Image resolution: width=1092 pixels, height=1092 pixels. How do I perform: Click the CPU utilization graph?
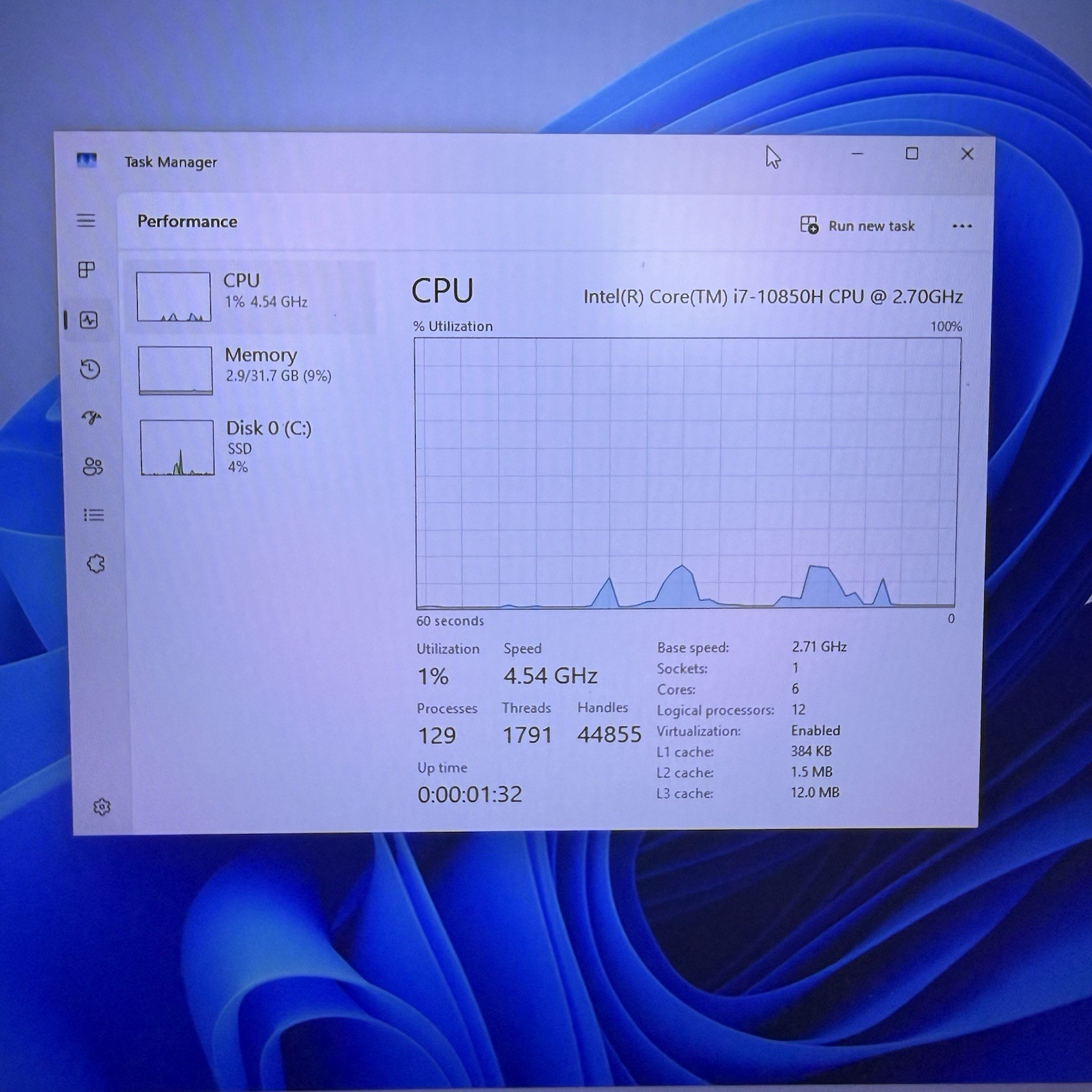(687, 473)
